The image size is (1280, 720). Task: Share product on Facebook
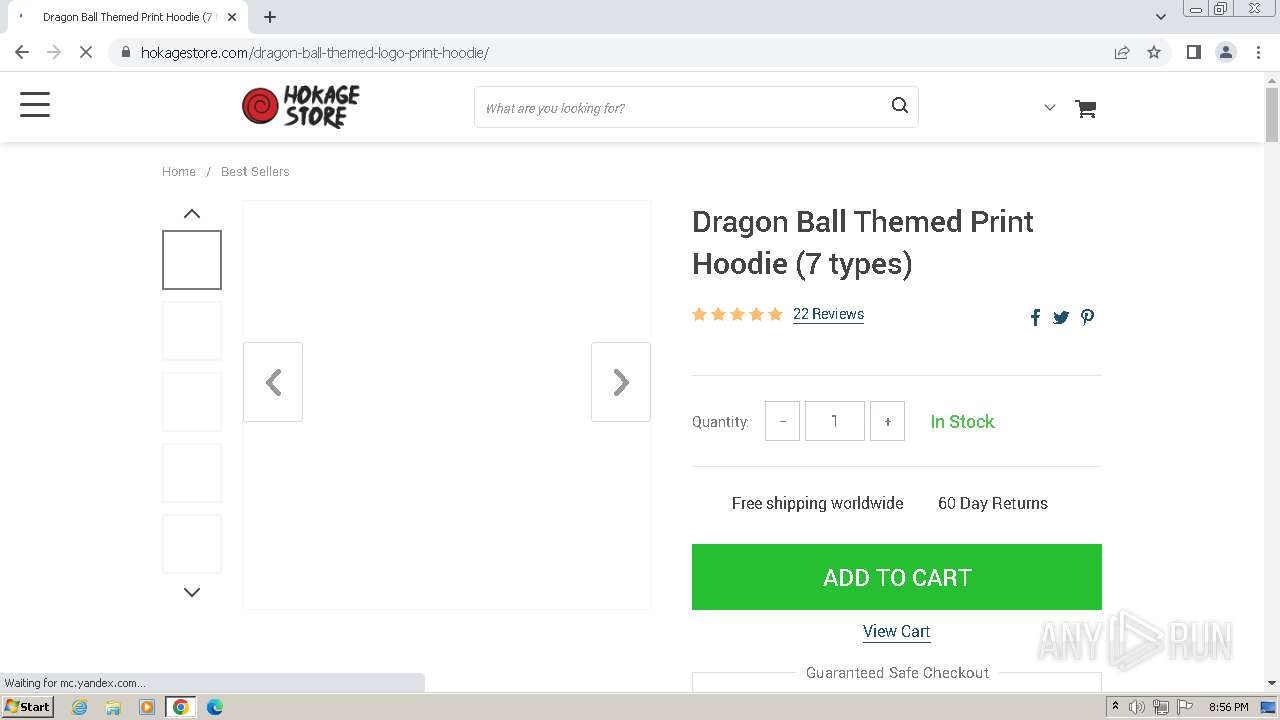[x=1035, y=317]
